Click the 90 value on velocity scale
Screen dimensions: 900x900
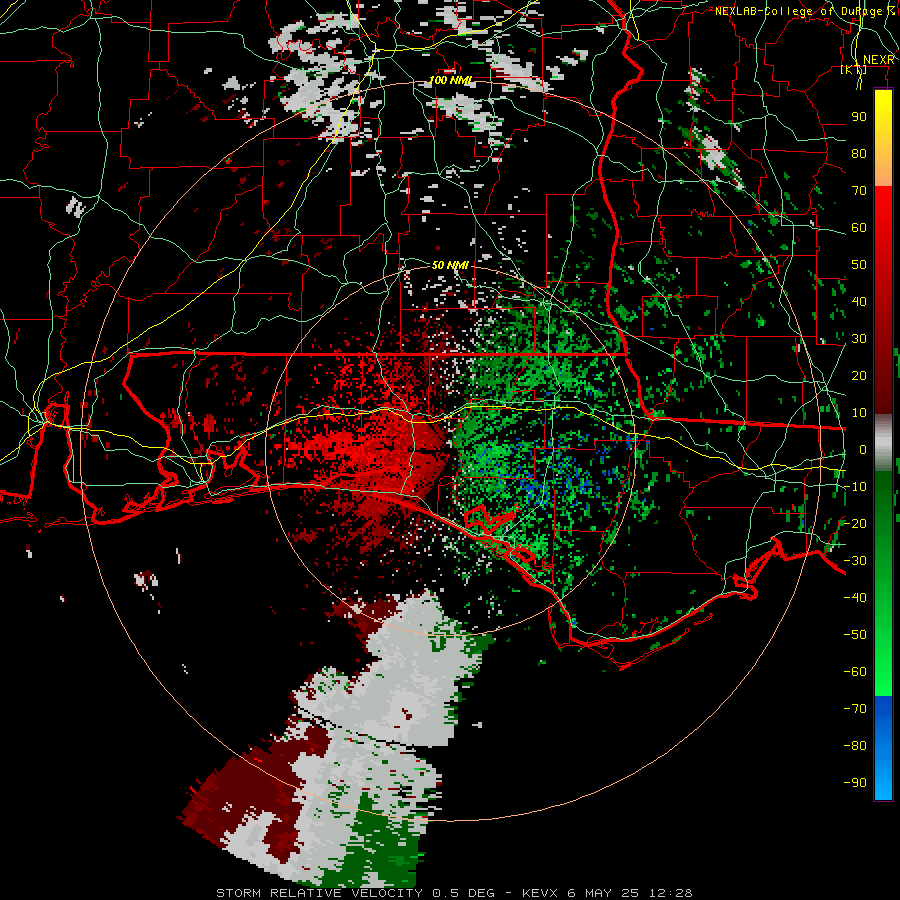[859, 117]
